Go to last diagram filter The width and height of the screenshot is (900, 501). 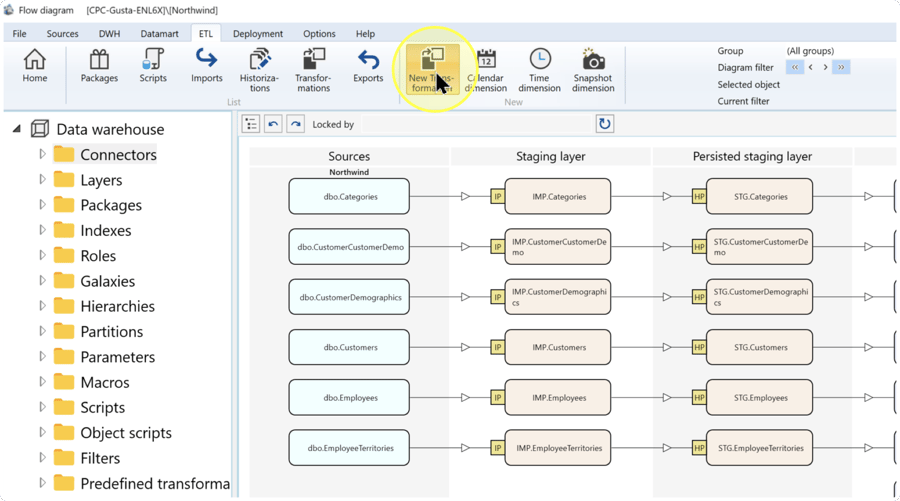tap(841, 67)
